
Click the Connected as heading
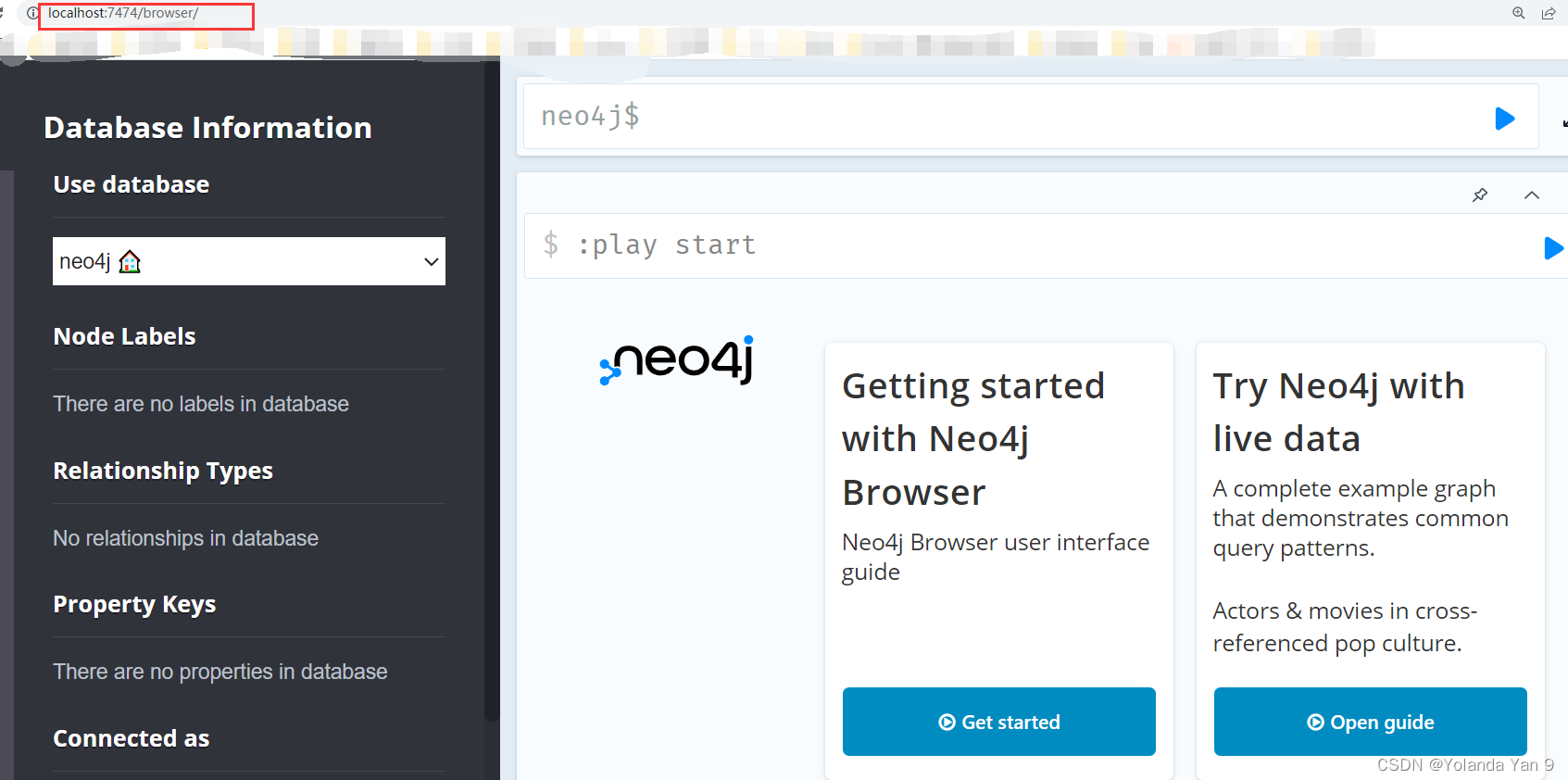[131, 738]
